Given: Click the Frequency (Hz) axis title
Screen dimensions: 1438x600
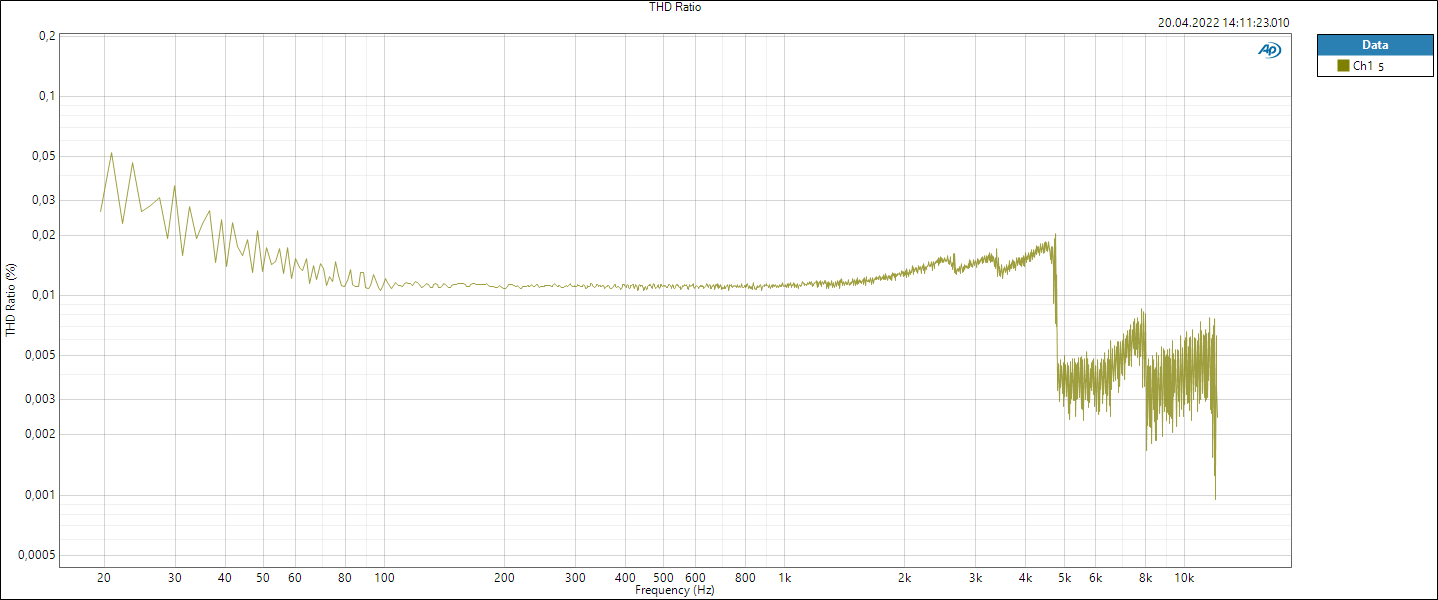Looking at the screenshot, I should [675, 590].
